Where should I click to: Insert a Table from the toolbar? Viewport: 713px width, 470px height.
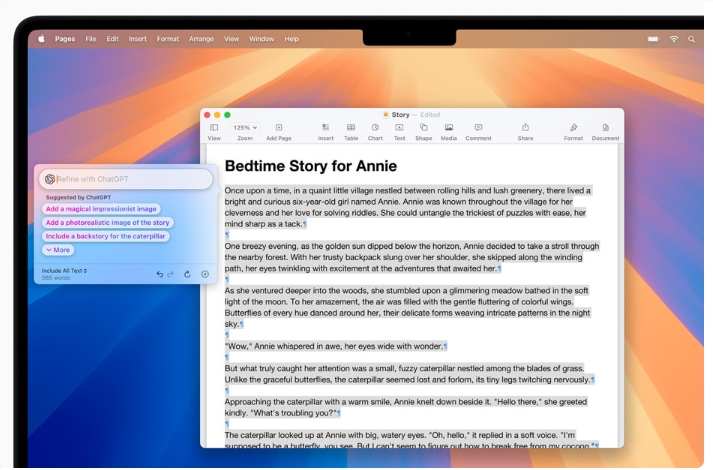(351, 128)
